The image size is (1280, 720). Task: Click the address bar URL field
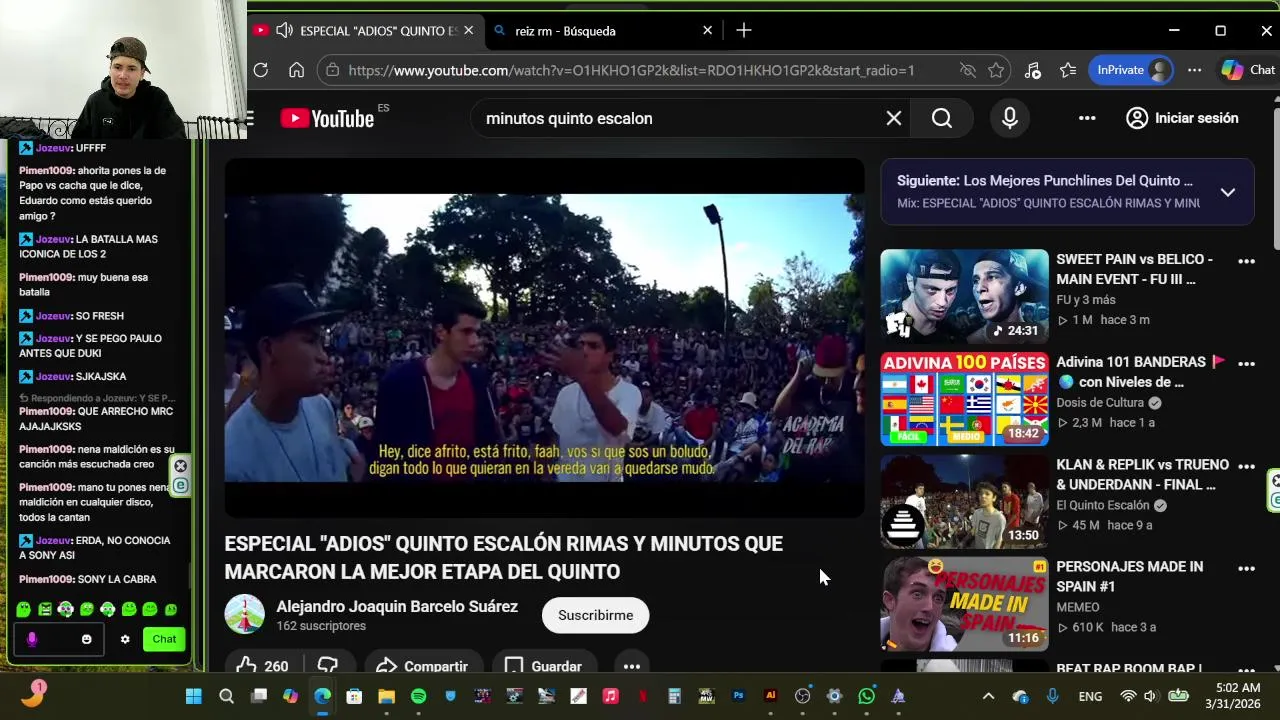point(630,70)
